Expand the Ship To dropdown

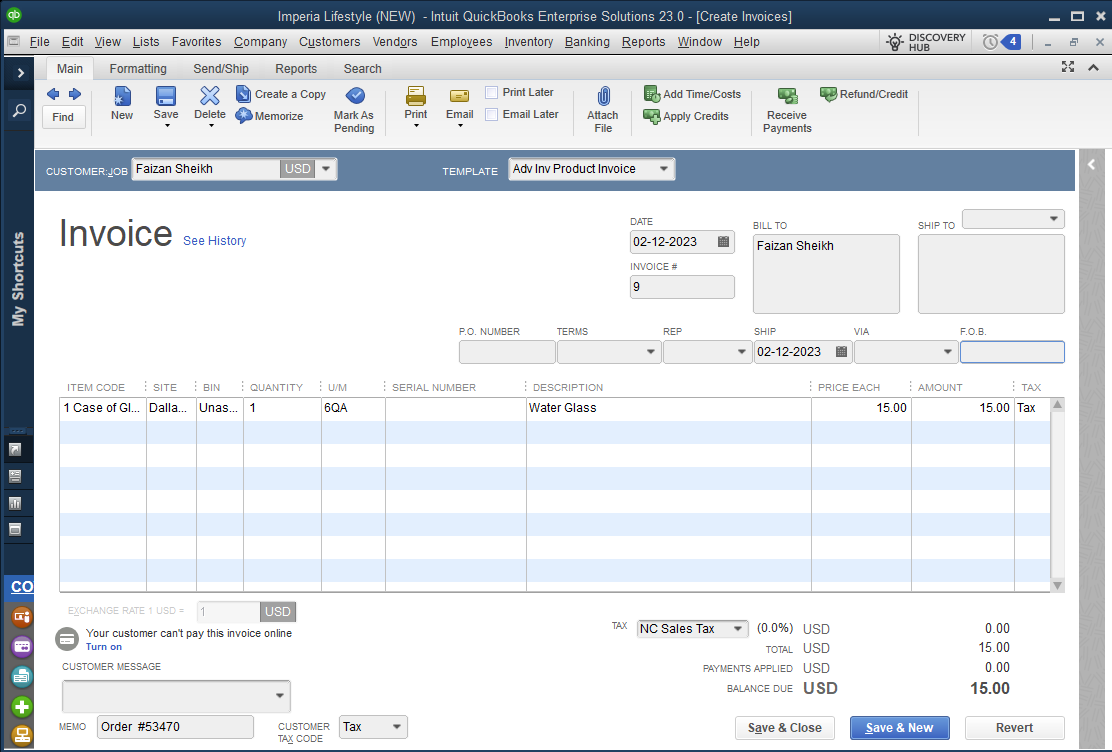pos(1054,219)
